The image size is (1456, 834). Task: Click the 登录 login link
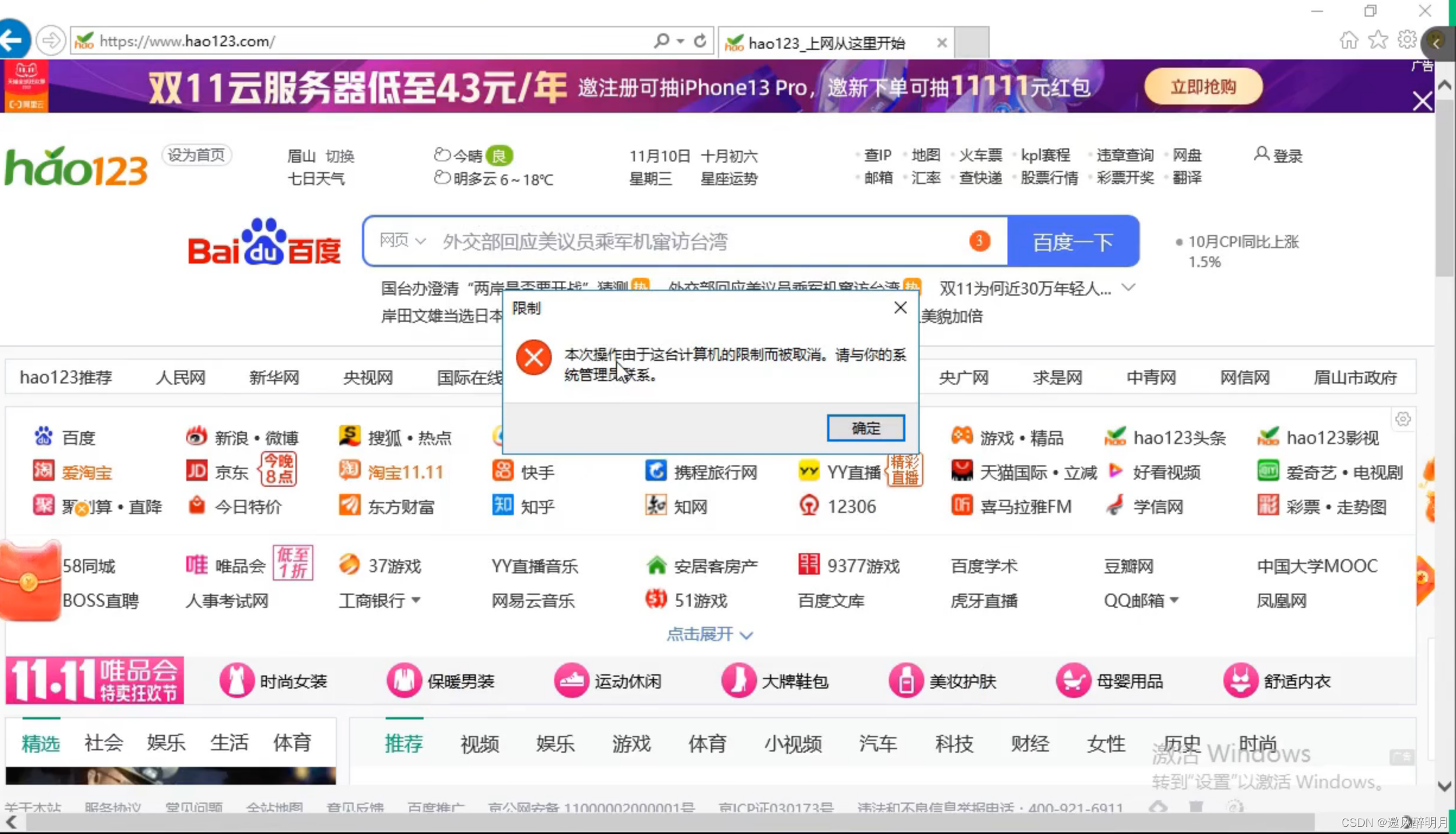(x=1279, y=156)
